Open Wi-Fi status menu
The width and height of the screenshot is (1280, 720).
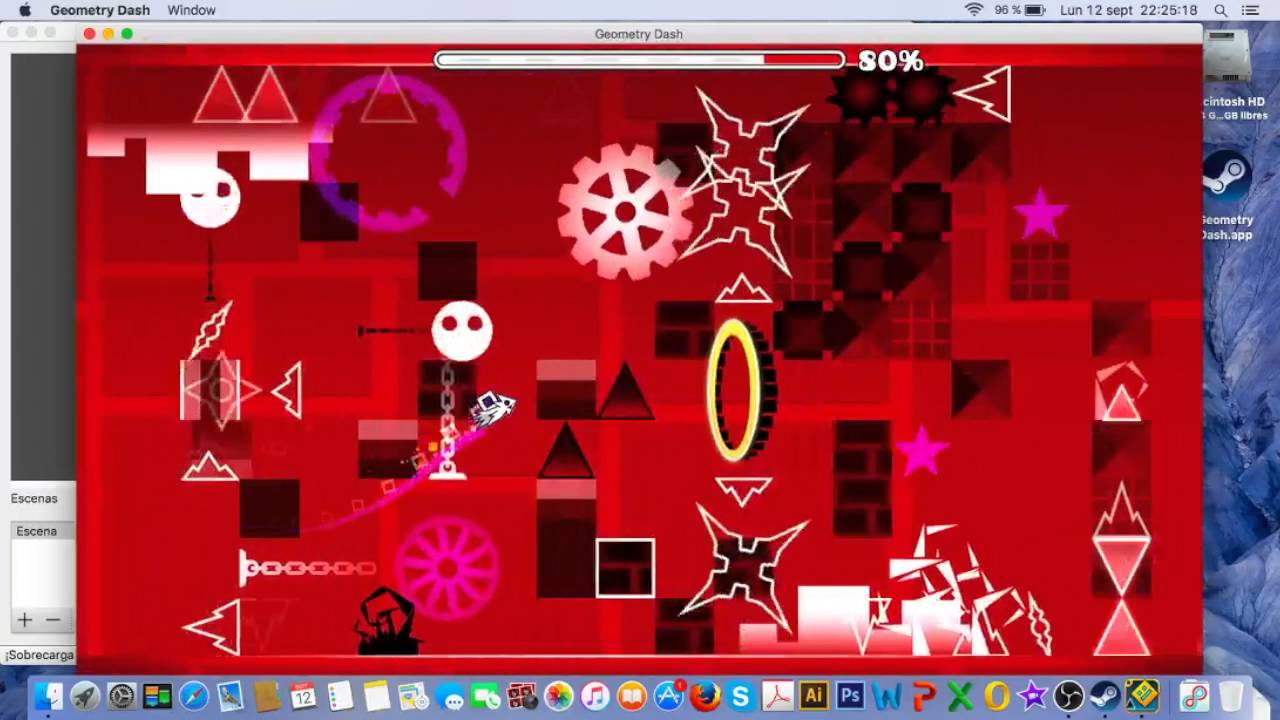973,10
